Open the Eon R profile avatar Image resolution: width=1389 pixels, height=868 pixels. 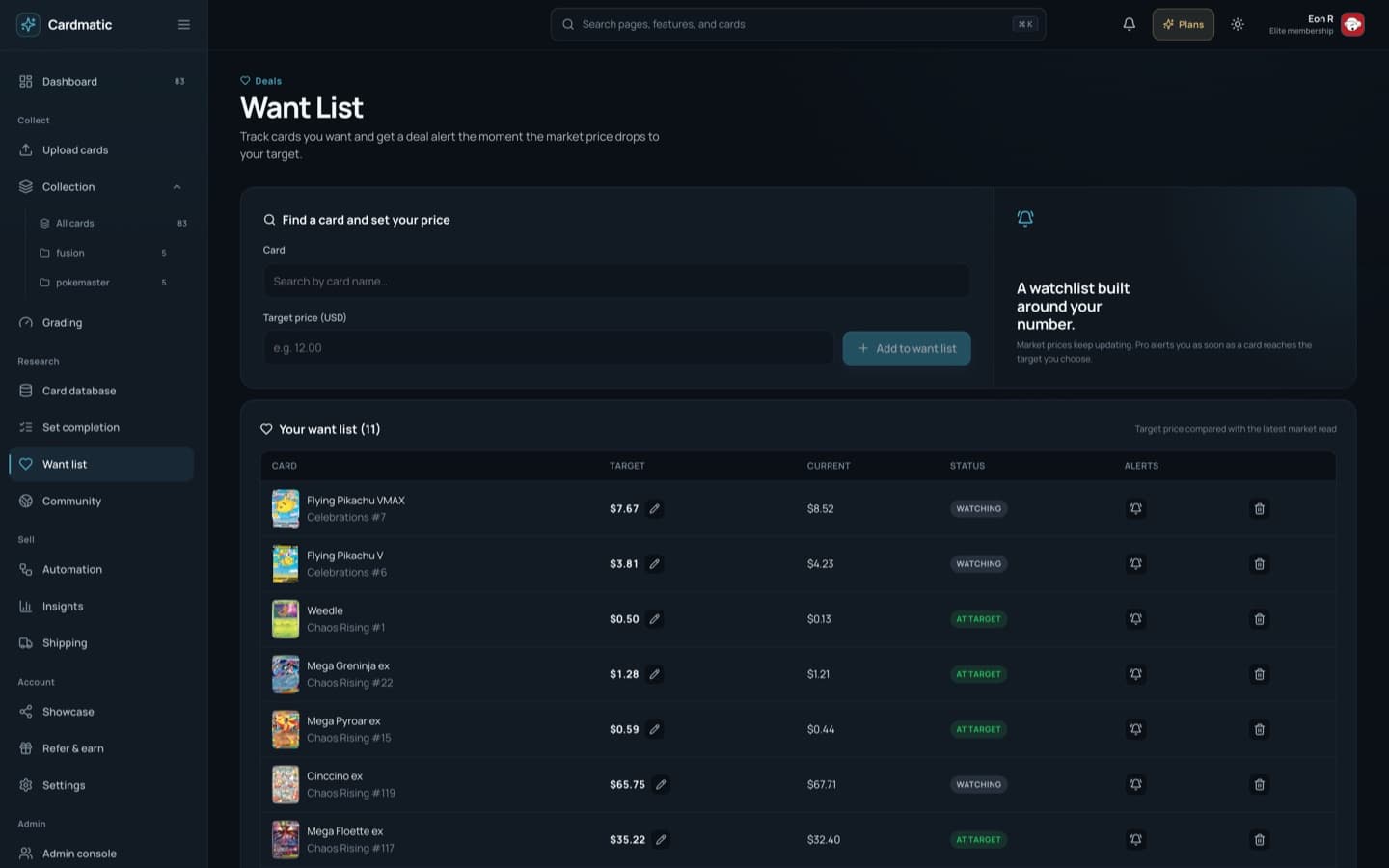click(x=1352, y=25)
